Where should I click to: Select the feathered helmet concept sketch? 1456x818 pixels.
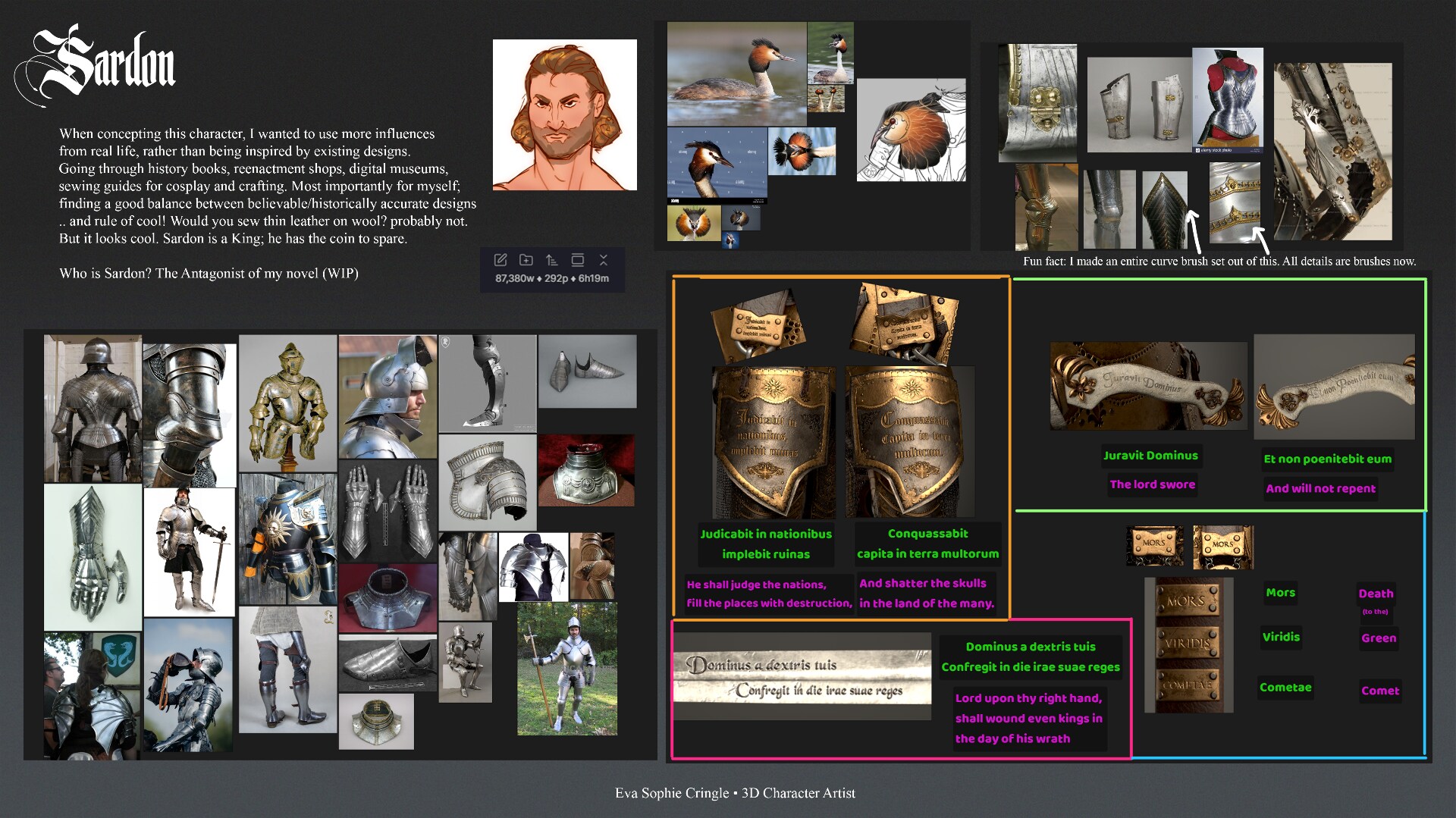(x=911, y=130)
